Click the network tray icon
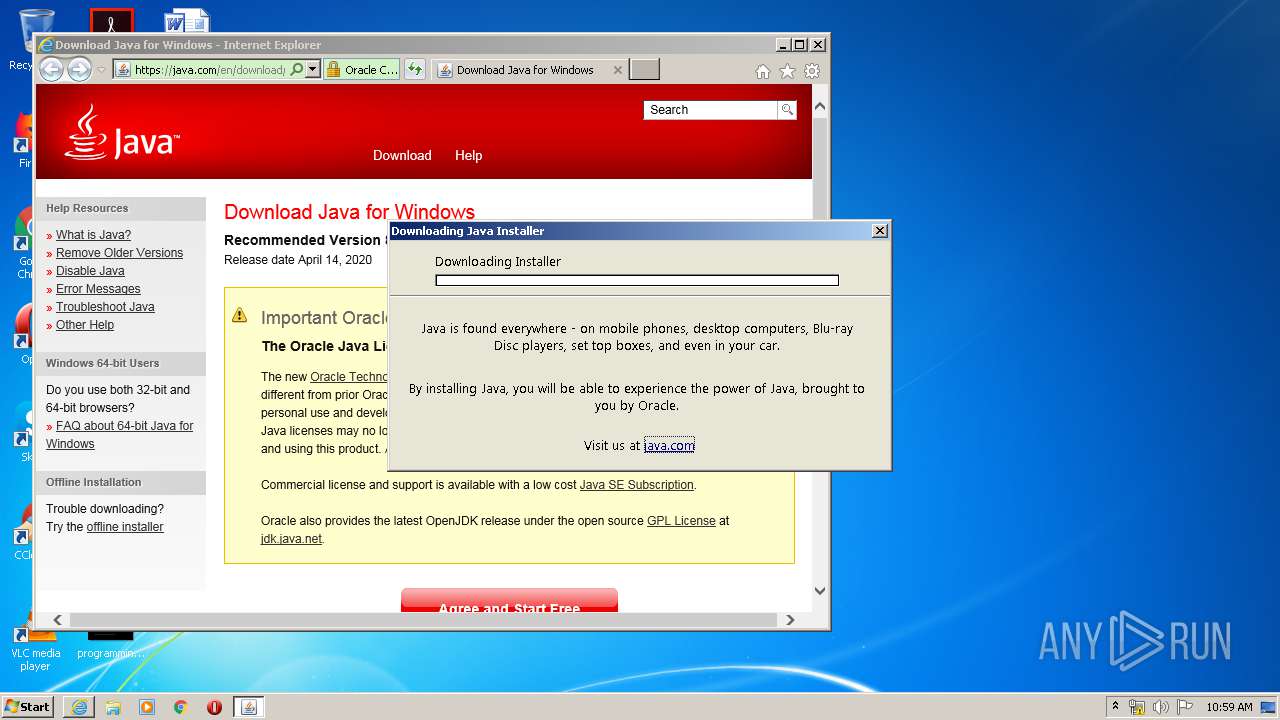 point(1137,707)
